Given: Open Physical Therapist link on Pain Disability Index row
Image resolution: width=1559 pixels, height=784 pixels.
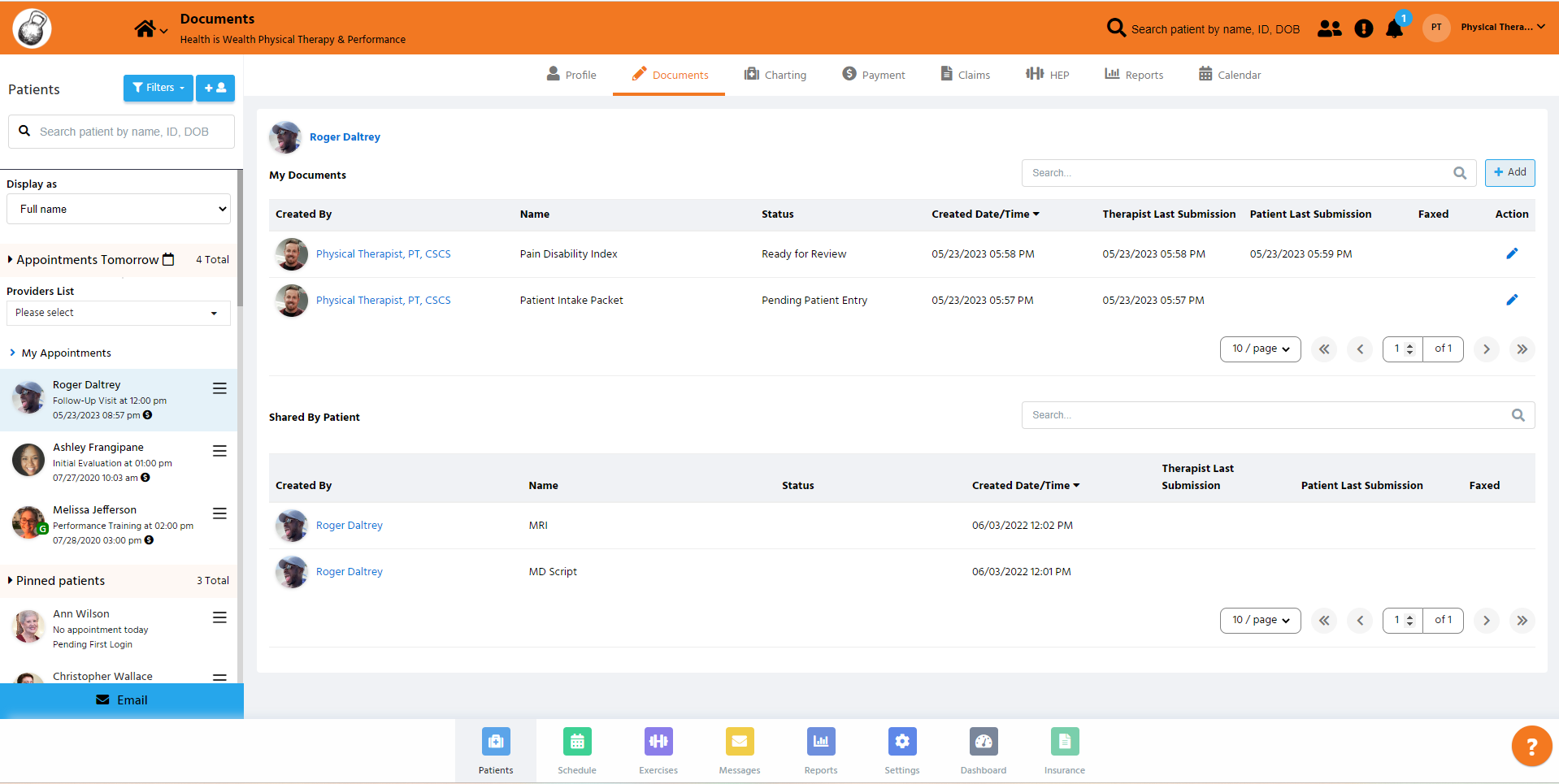Looking at the screenshot, I should pyautogui.click(x=383, y=254).
